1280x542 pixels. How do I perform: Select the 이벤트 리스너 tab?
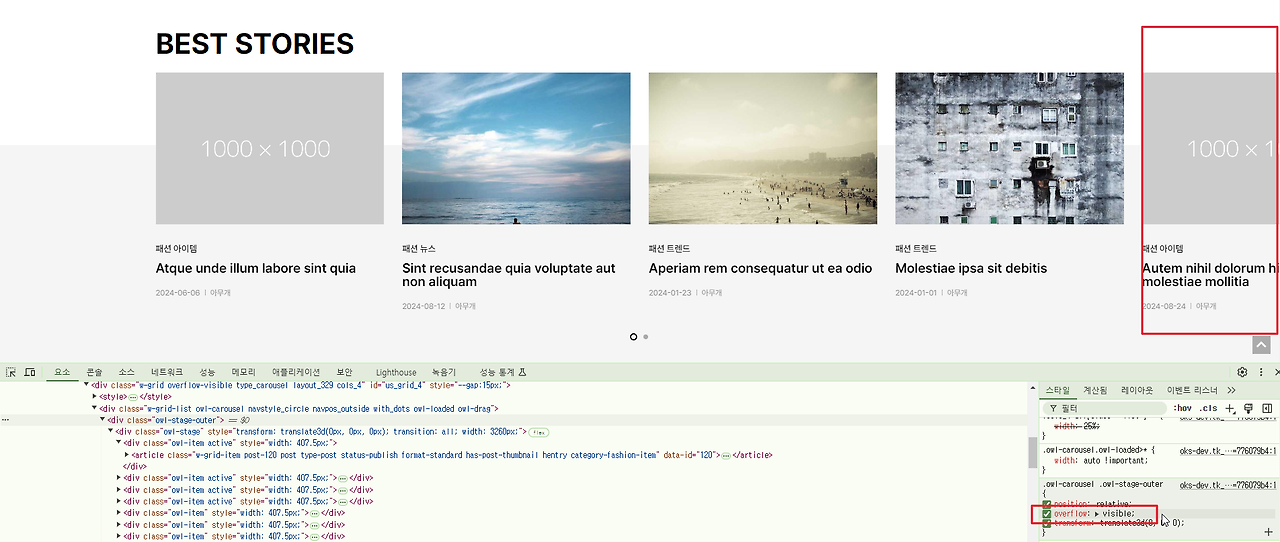click(x=1192, y=390)
